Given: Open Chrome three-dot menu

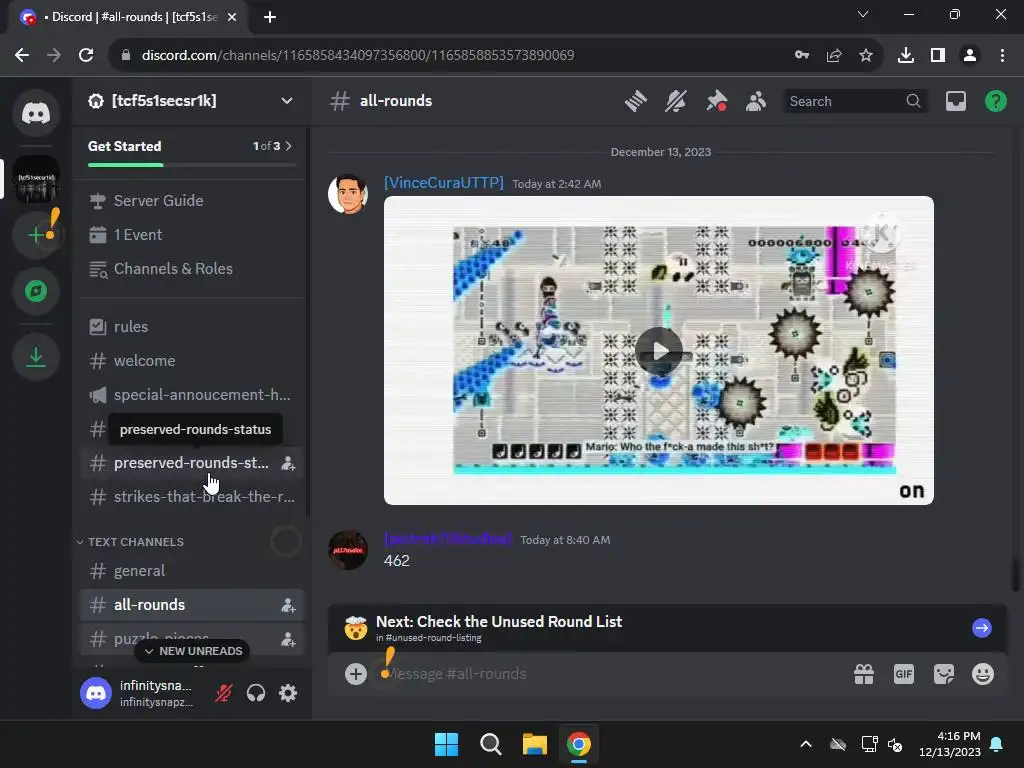Looking at the screenshot, I should point(1002,56).
